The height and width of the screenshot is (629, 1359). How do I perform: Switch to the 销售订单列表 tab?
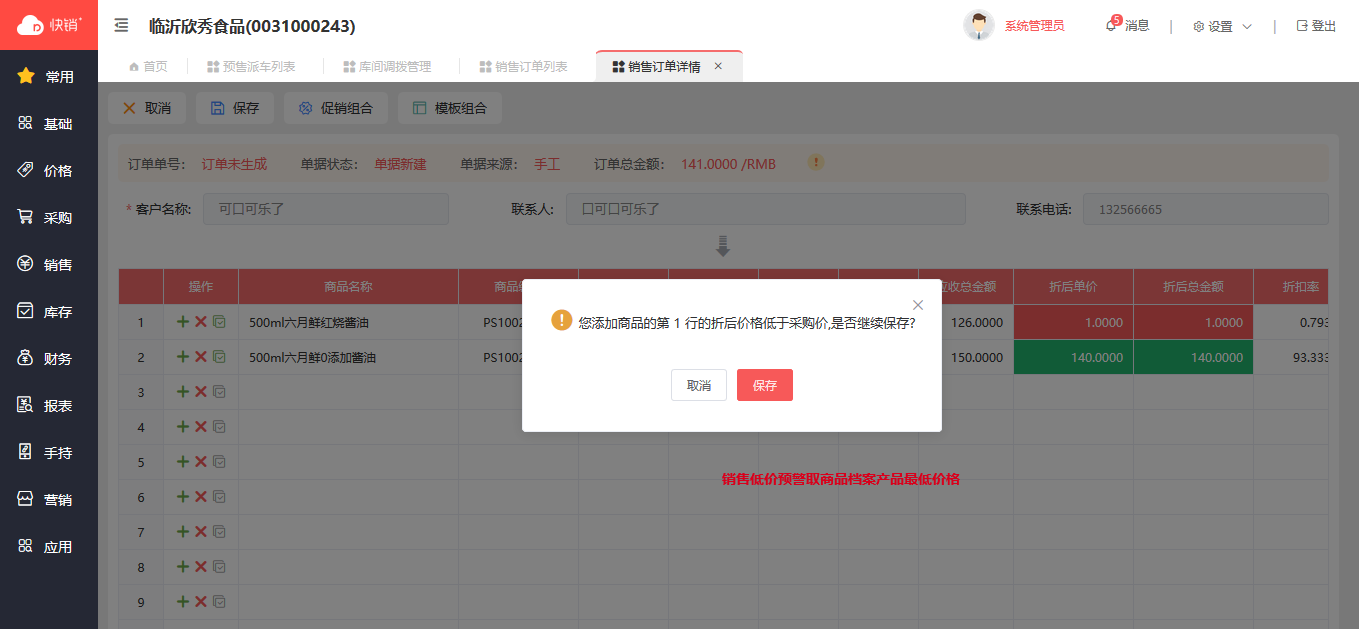523,67
